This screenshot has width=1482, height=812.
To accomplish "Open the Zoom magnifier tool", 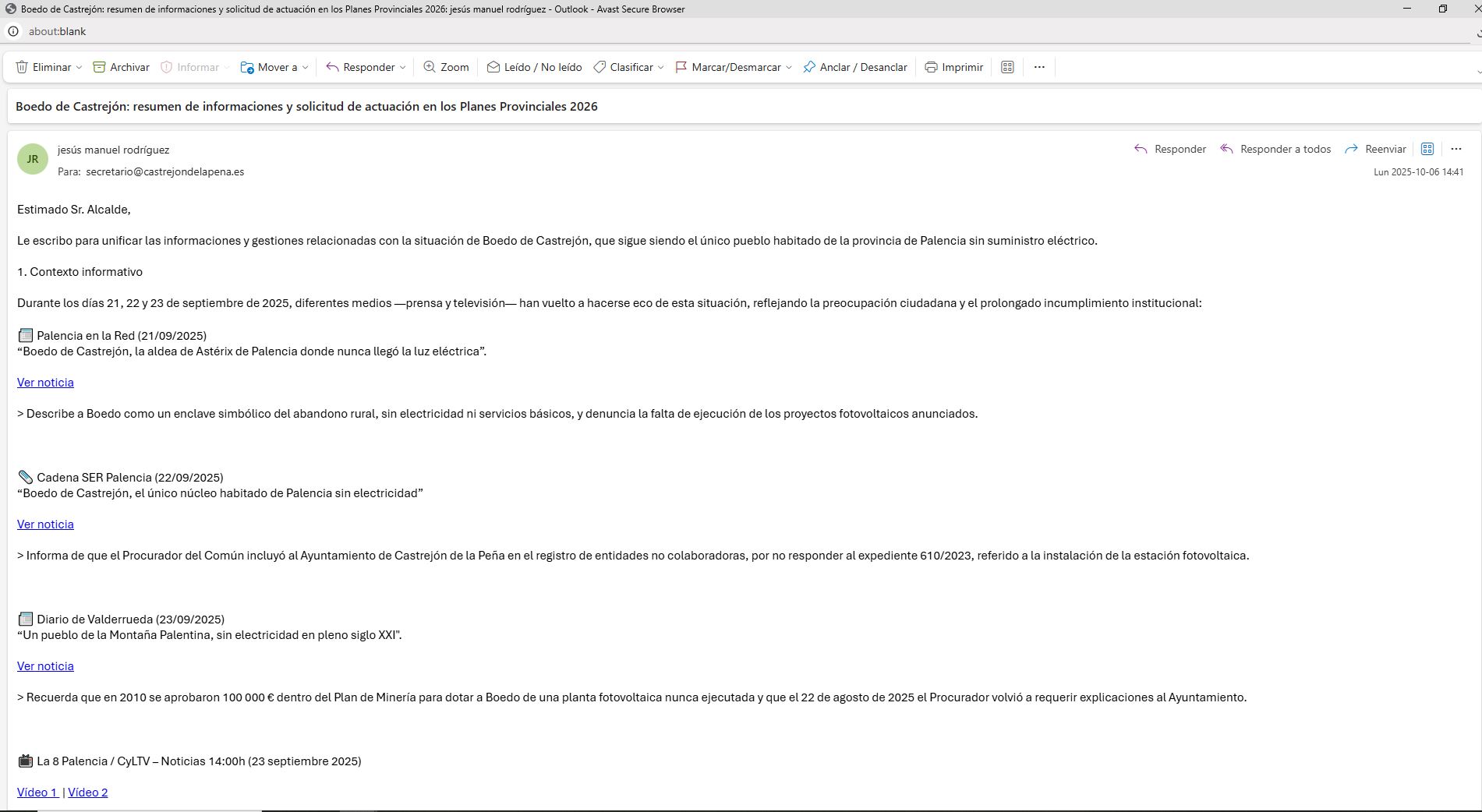I will (x=446, y=67).
